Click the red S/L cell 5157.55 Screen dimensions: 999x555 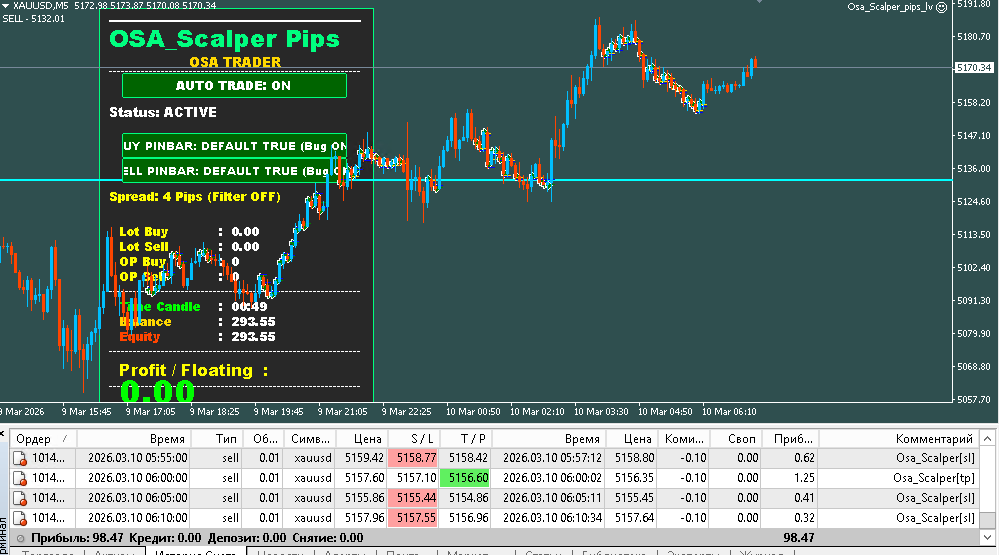click(x=413, y=518)
